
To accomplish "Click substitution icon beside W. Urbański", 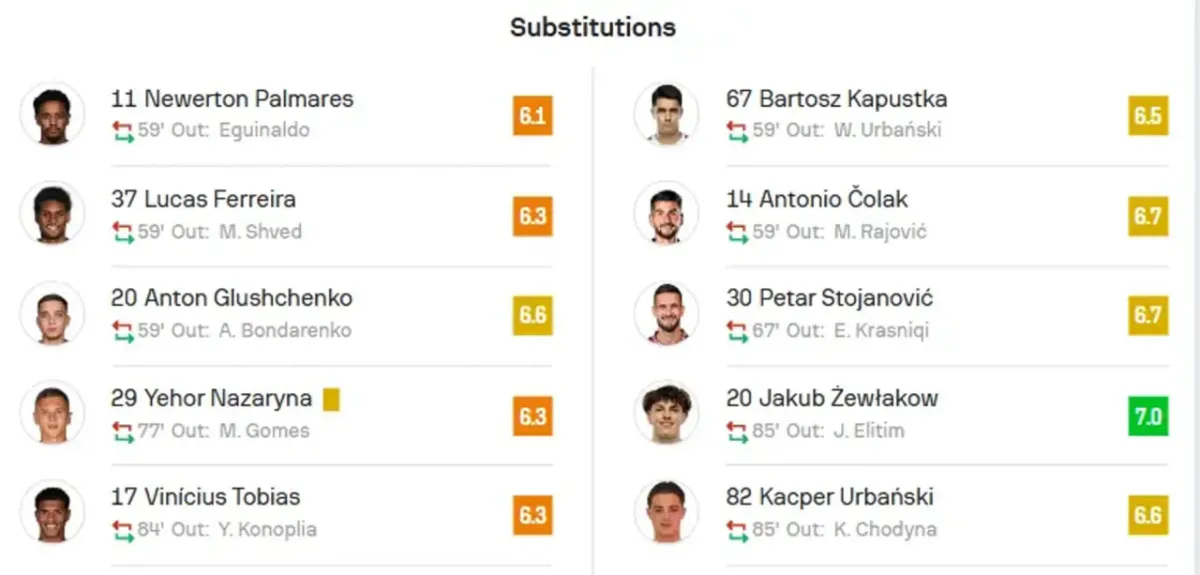I will (737, 131).
